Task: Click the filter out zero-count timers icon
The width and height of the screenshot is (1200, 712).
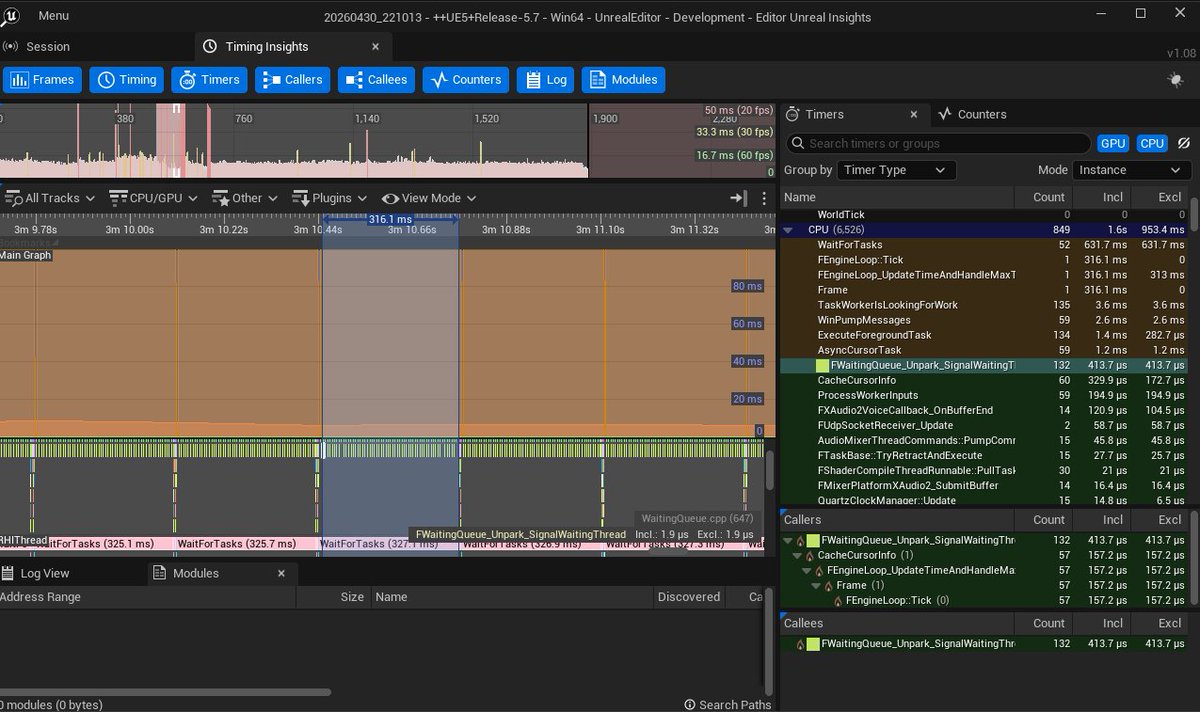Action: pyautogui.click(x=1184, y=143)
